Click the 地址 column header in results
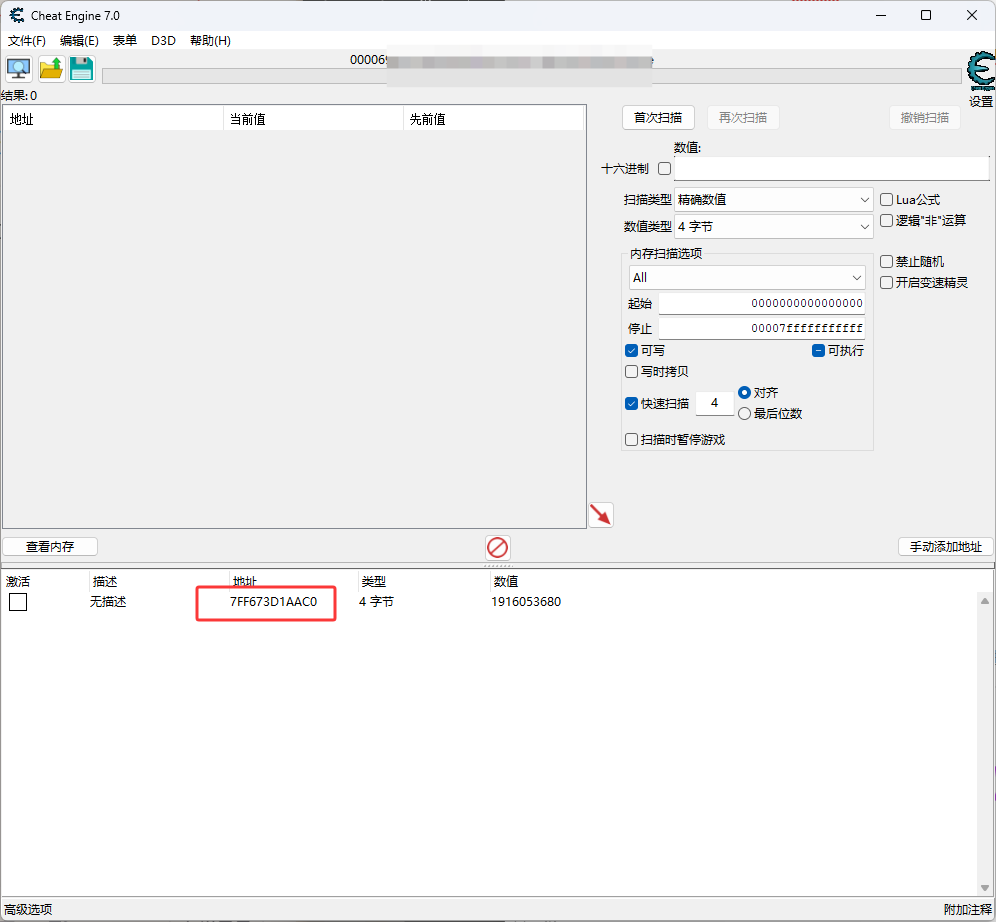Image resolution: width=996 pixels, height=922 pixels. coord(113,119)
